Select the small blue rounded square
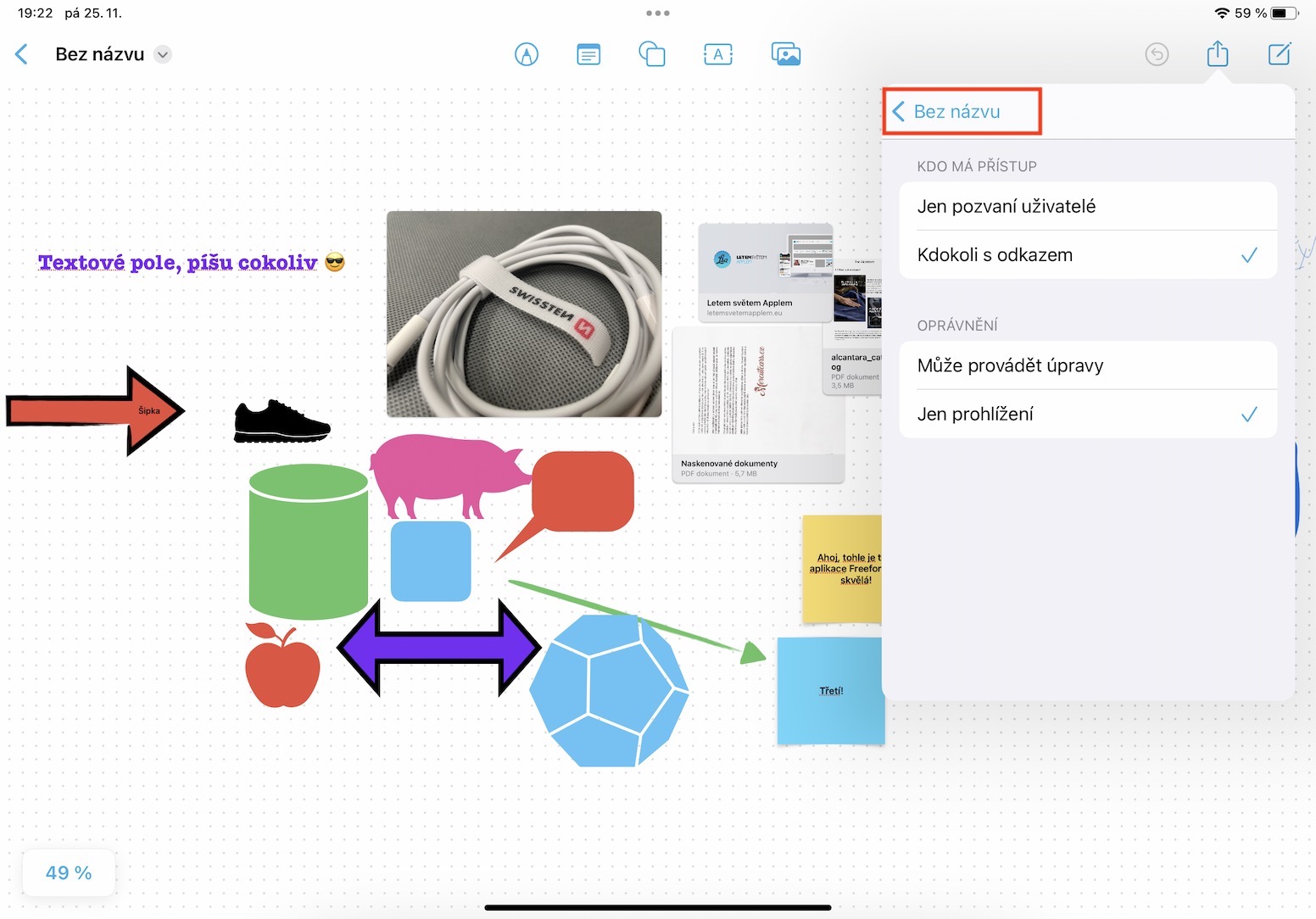The image size is (1316, 919). point(431,561)
